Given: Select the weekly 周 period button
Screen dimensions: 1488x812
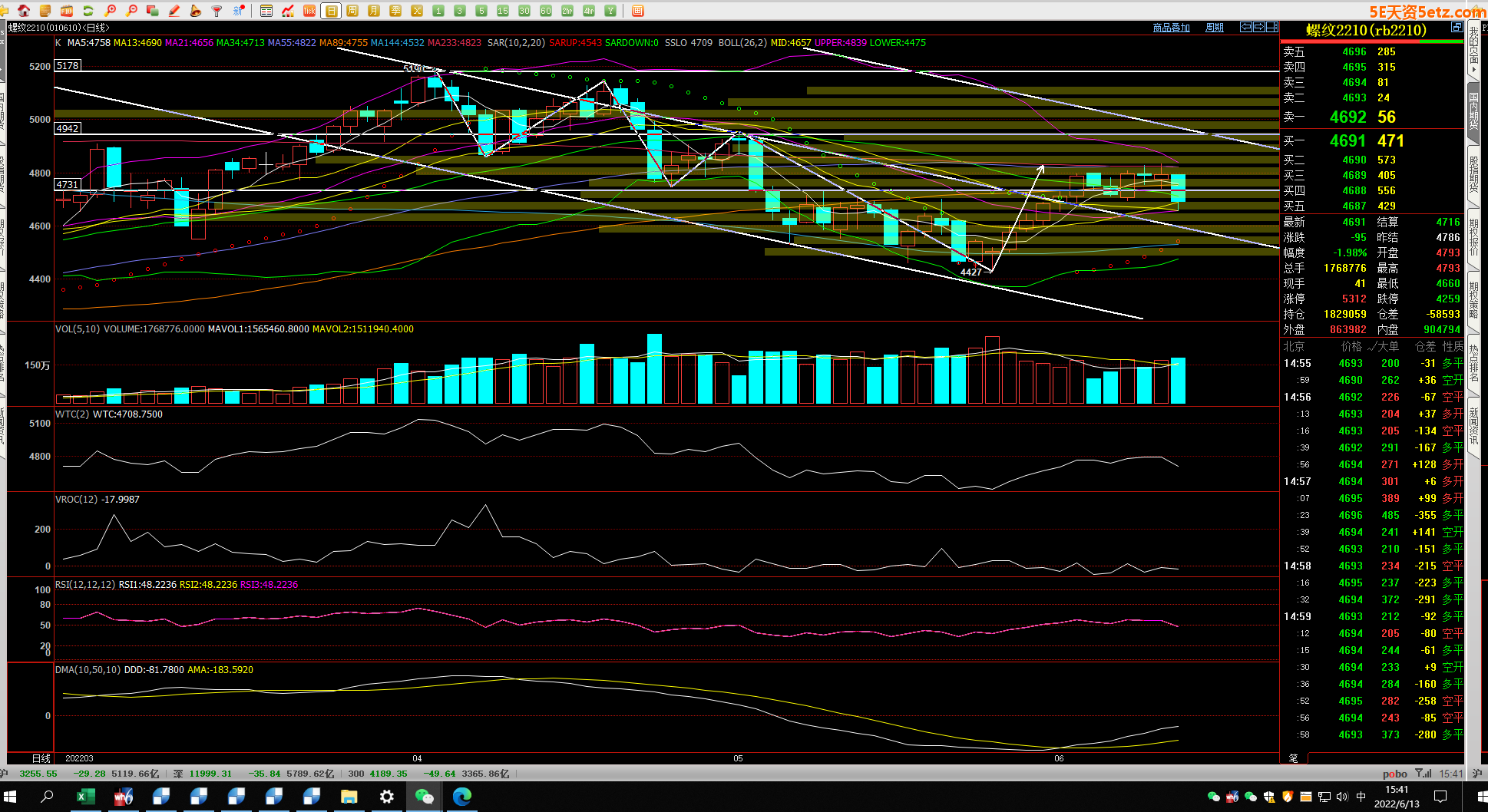Looking at the screenshot, I should pyautogui.click(x=352, y=11).
